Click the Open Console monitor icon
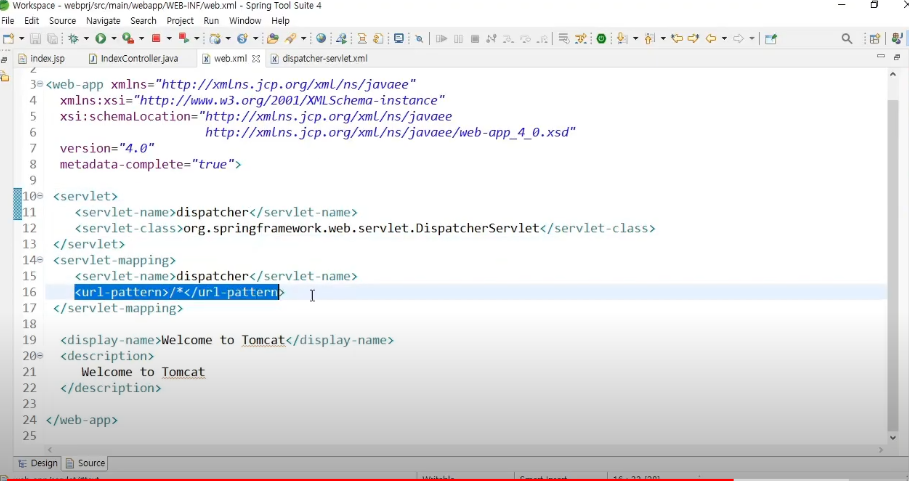This screenshot has height=481, width=909. 399,39
